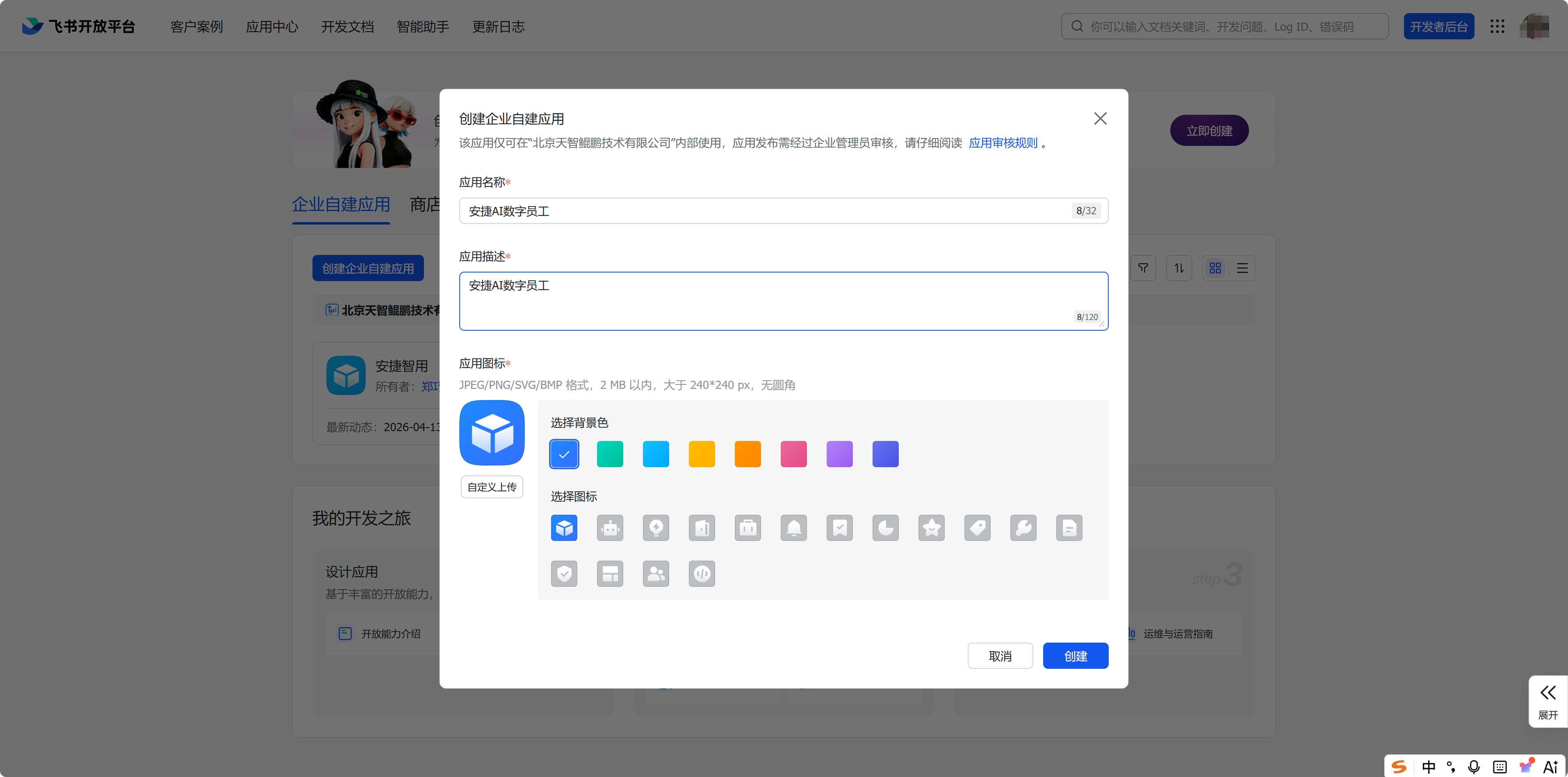
Task: Click the 飞书开放平台 logo
Action: point(78,26)
